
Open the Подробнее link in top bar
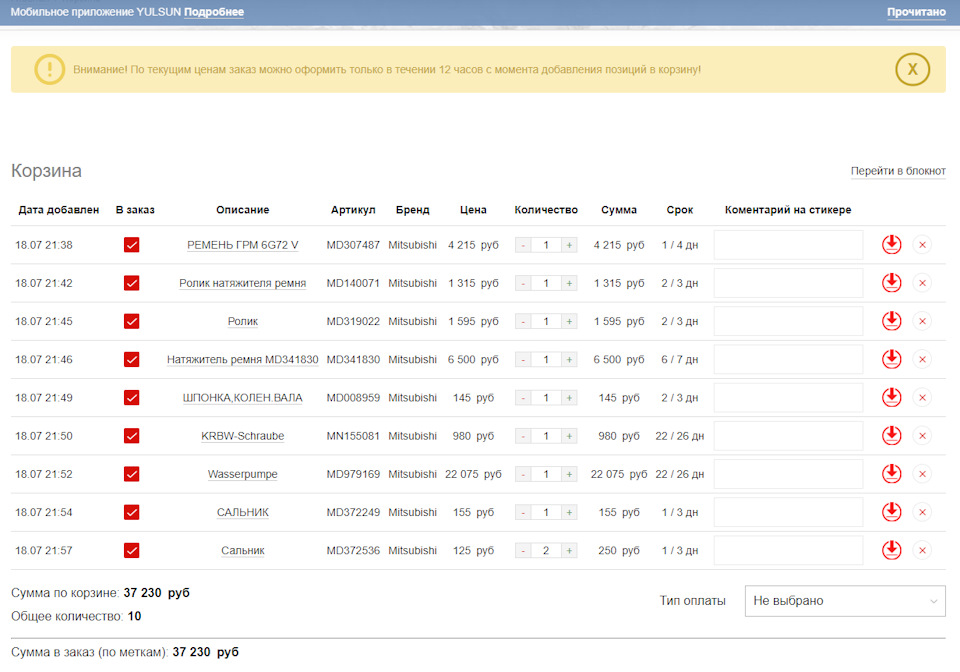coord(214,12)
